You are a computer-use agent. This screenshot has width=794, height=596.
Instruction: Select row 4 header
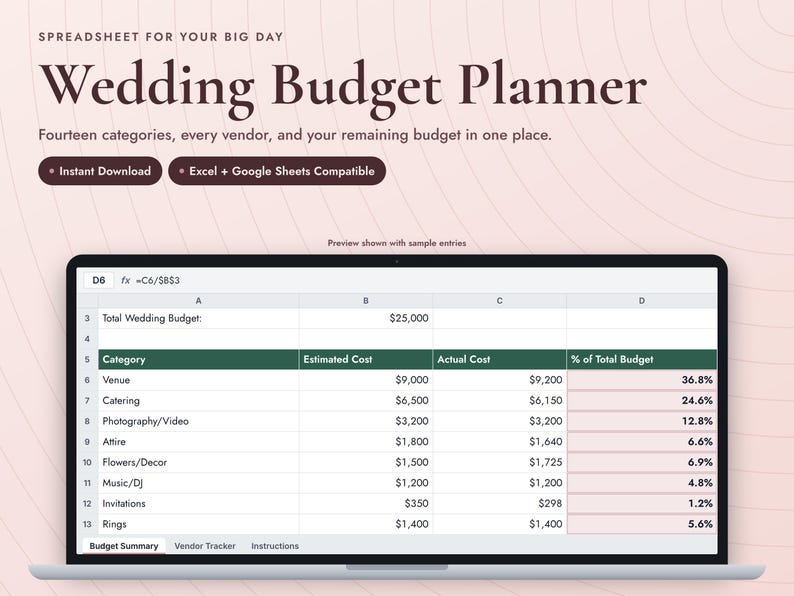click(x=87, y=339)
